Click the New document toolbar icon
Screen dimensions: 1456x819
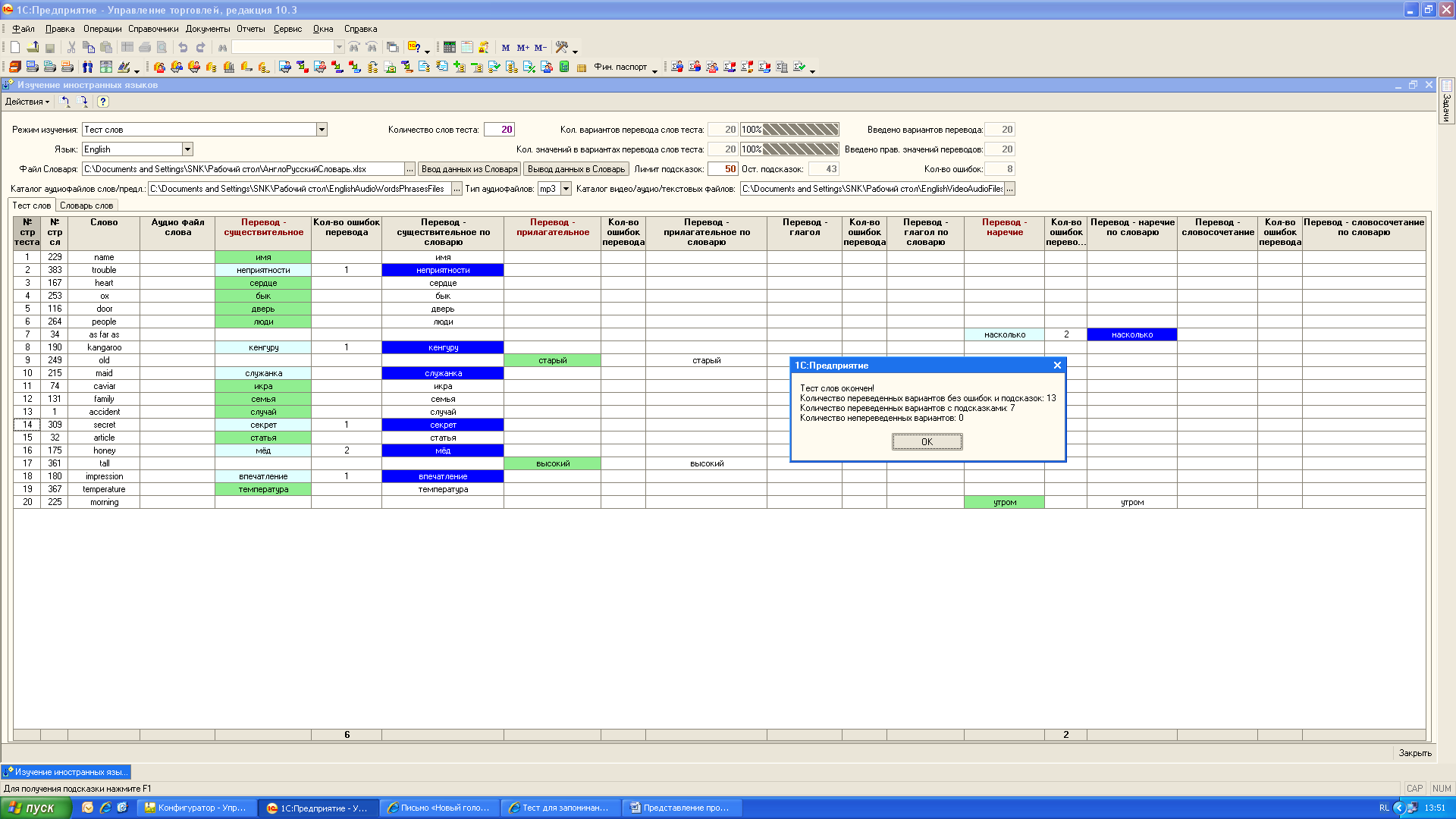click(x=14, y=47)
